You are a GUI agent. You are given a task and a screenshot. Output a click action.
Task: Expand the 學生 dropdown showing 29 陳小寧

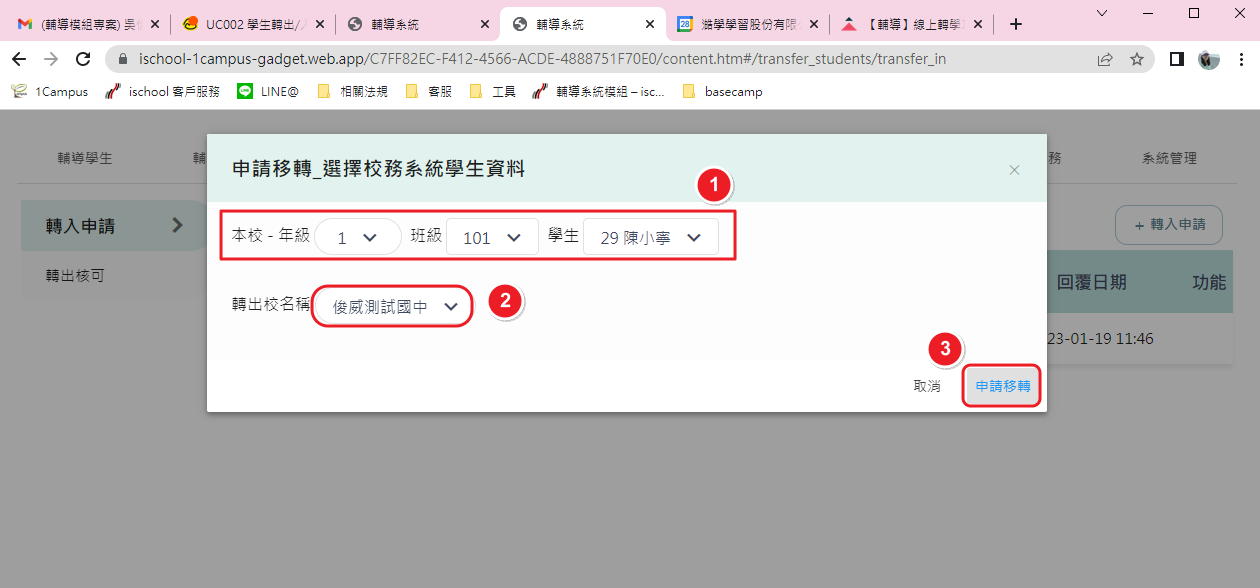pyautogui.click(x=651, y=237)
